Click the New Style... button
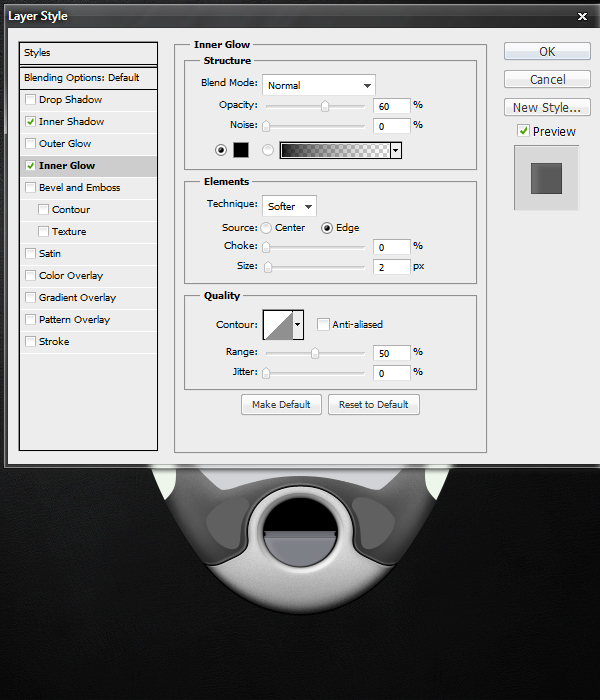Viewport: 600px width, 700px height. tap(547, 108)
